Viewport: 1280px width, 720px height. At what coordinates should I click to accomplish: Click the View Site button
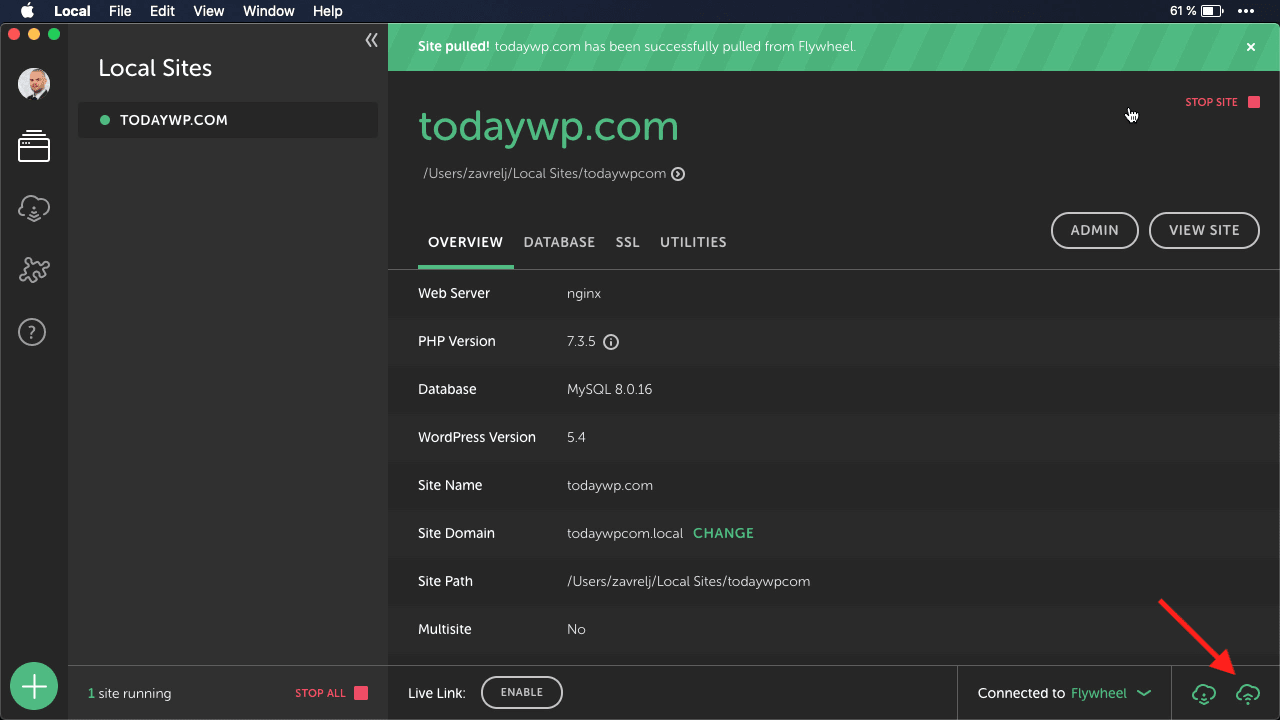tap(1204, 230)
